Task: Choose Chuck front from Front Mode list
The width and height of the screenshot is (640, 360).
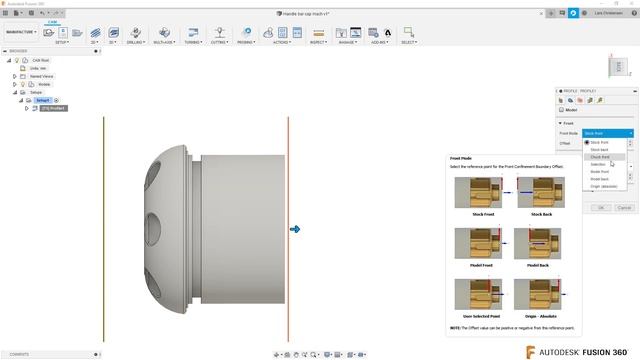Action: (x=600, y=157)
